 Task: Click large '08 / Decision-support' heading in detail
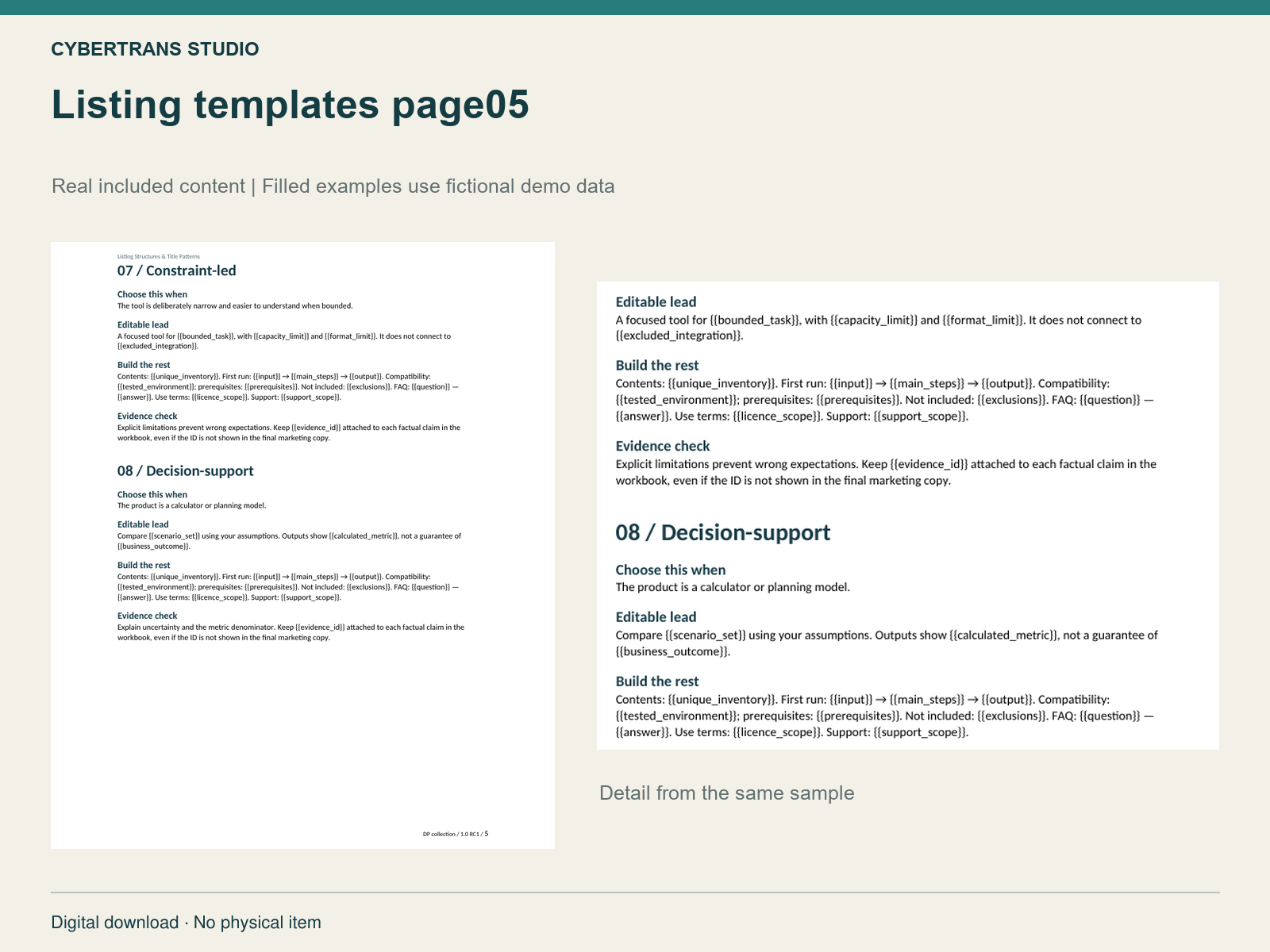pos(722,532)
